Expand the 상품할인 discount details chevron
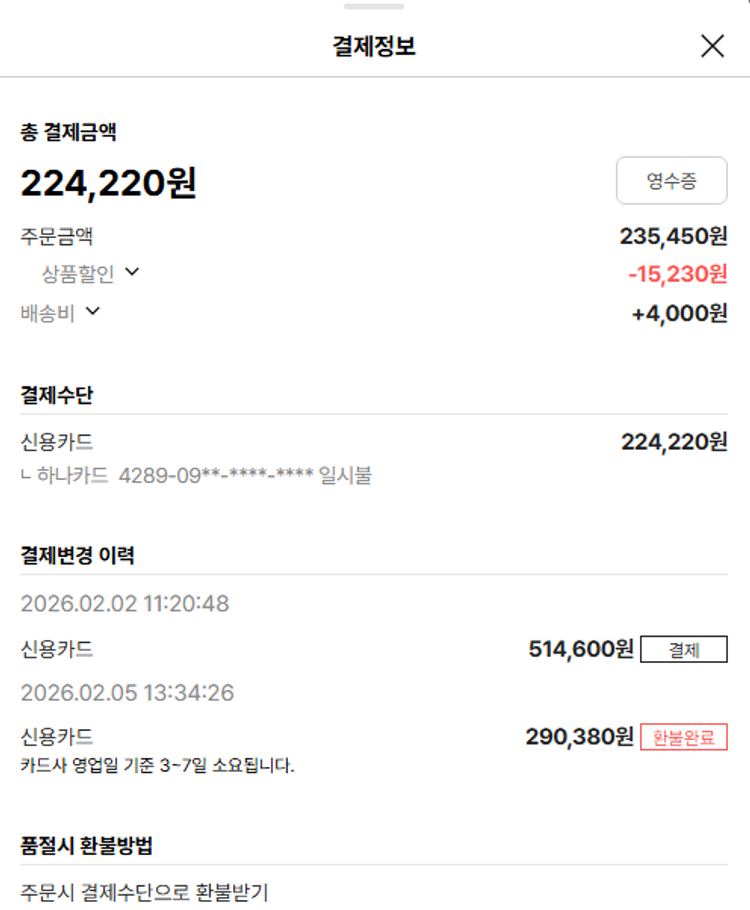The image size is (750, 910). pyautogui.click(x=132, y=271)
